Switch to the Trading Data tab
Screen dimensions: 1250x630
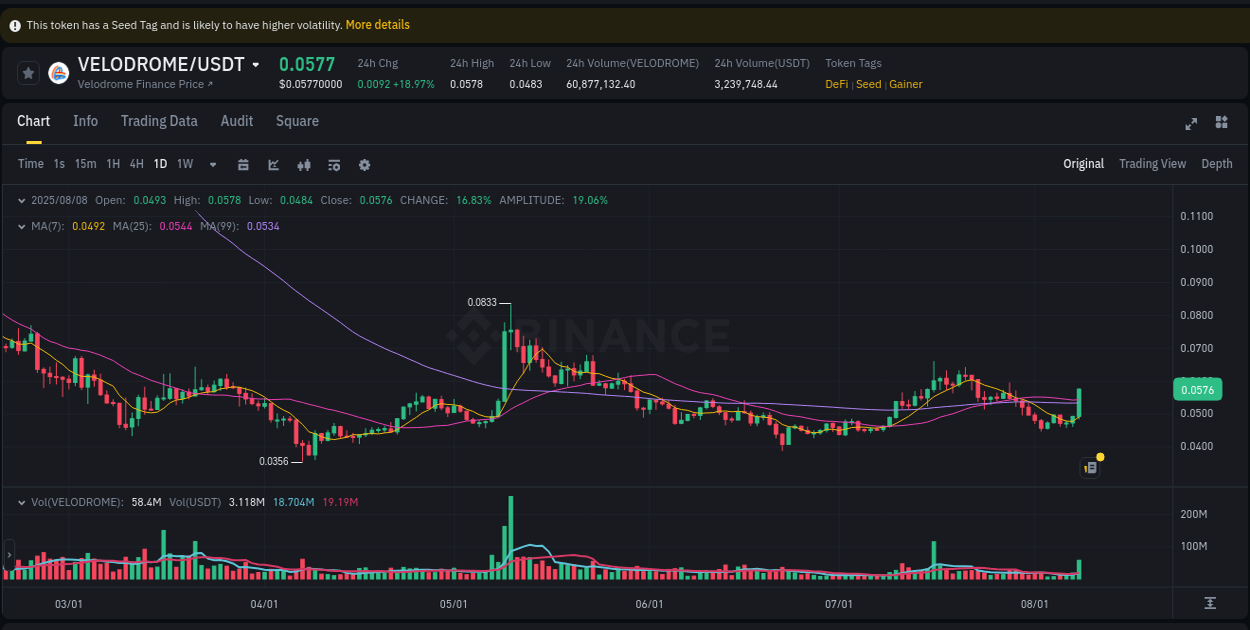pyautogui.click(x=159, y=121)
